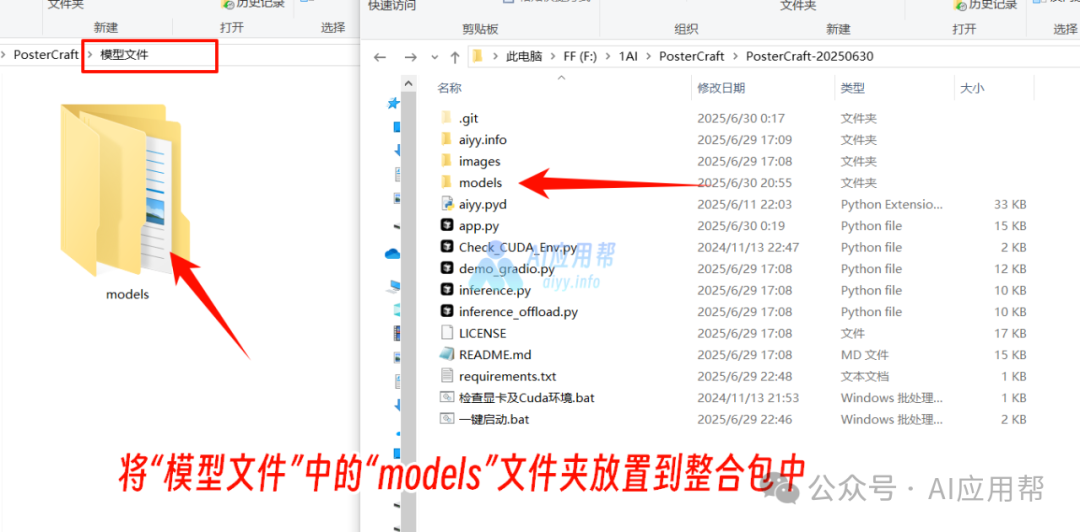Expand chevron before 模型文件 in left window
The width and height of the screenshot is (1080, 532).
90,55
